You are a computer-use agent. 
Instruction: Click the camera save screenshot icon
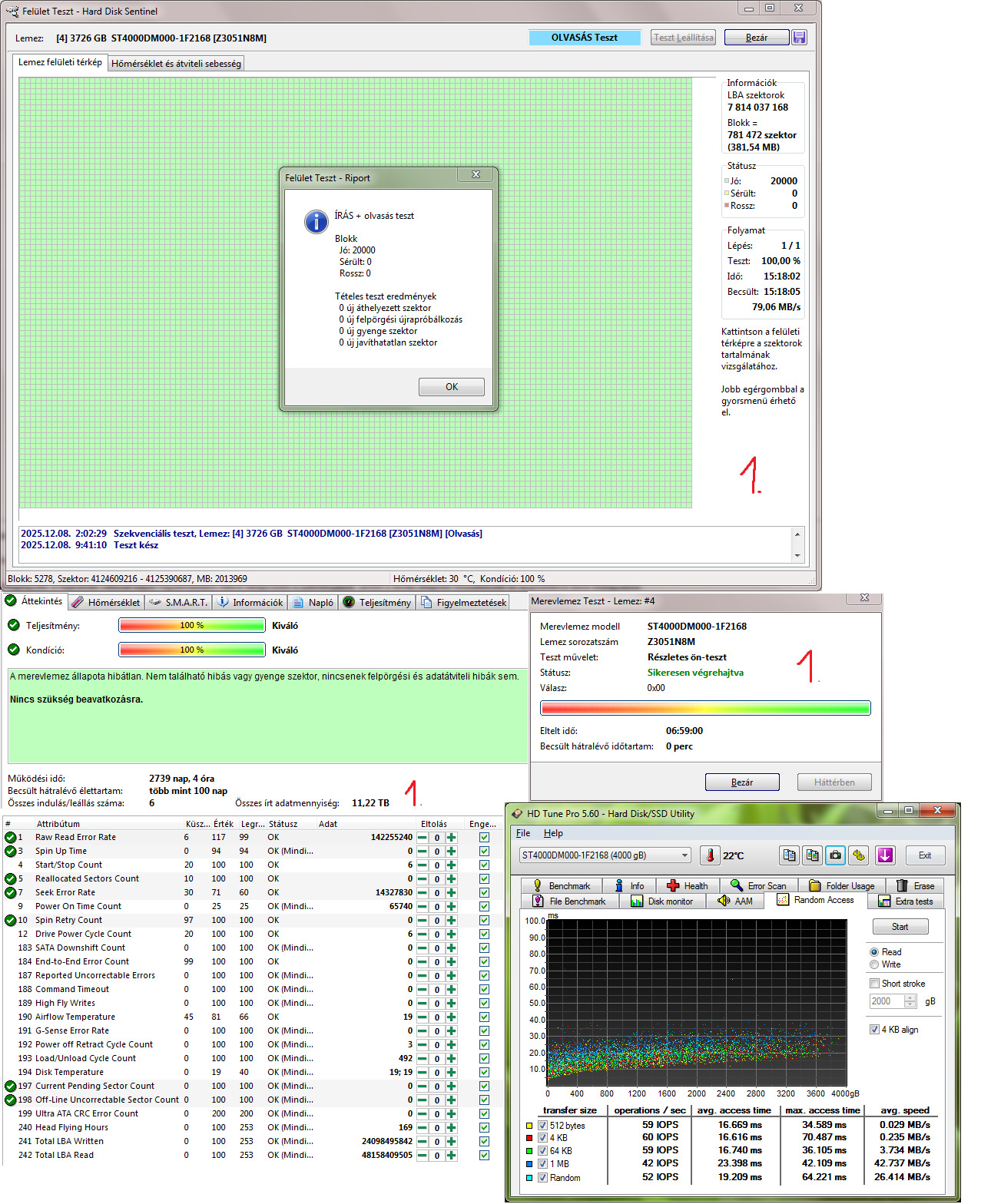click(x=836, y=855)
